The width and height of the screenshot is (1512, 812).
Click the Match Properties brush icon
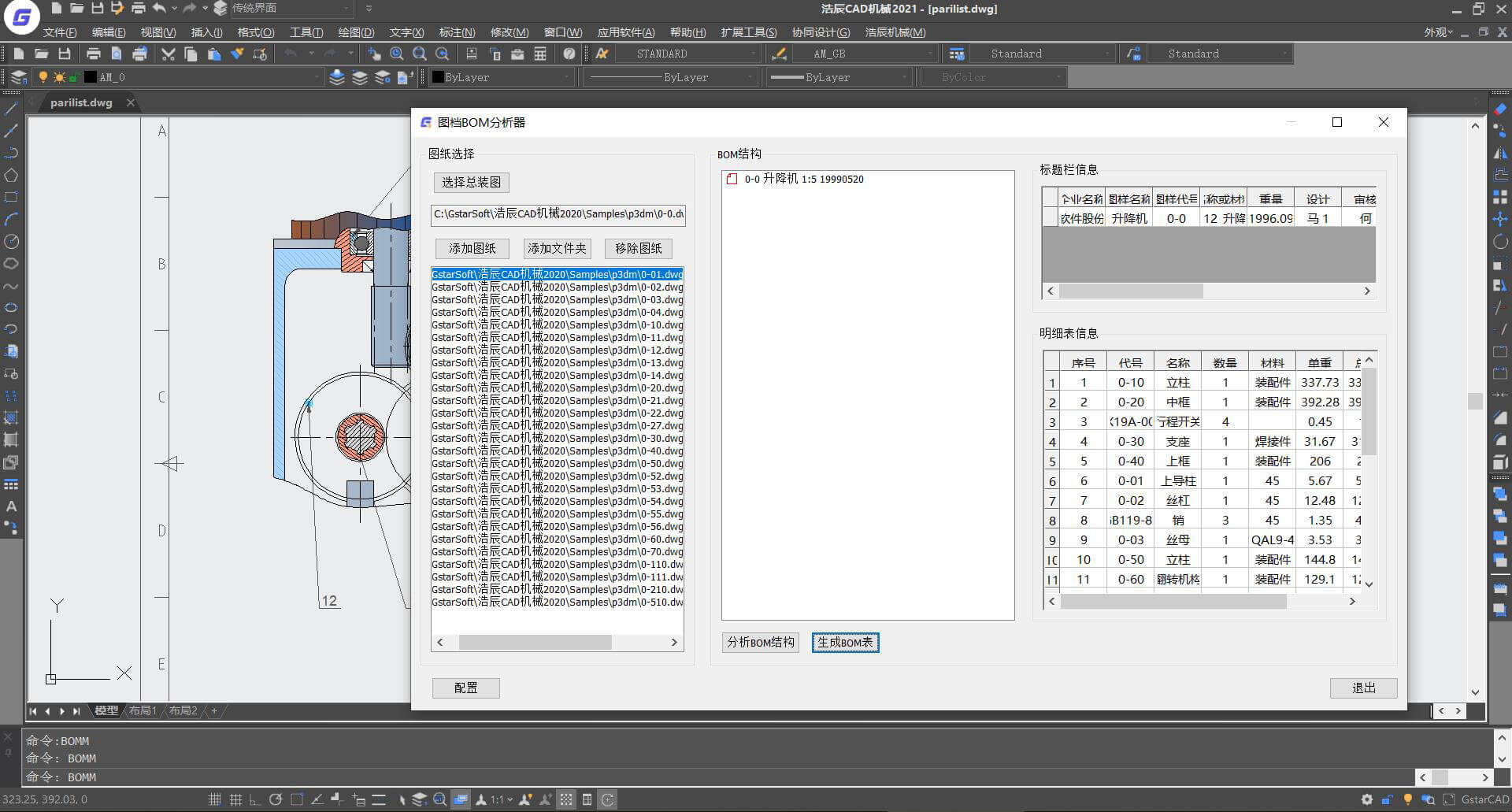tap(237, 54)
